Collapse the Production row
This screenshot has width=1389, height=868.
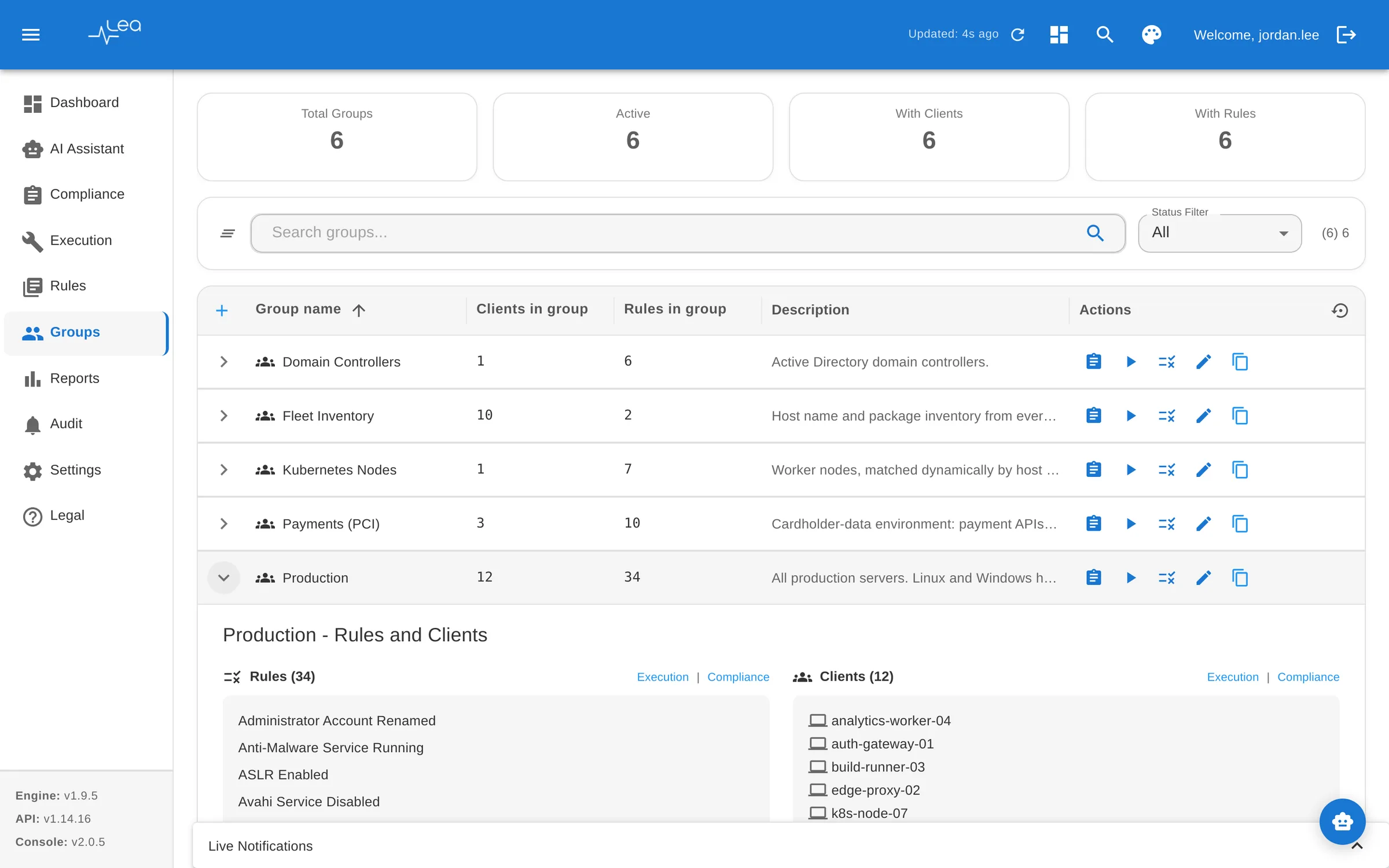tap(224, 578)
